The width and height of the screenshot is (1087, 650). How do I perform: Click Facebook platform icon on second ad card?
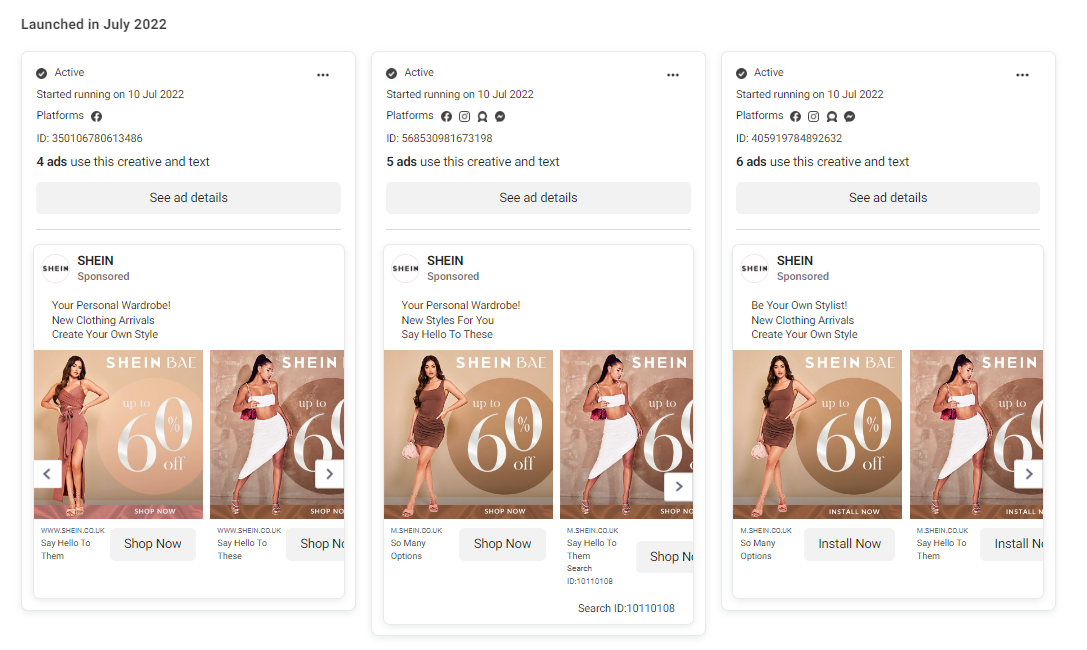pos(446,116)
